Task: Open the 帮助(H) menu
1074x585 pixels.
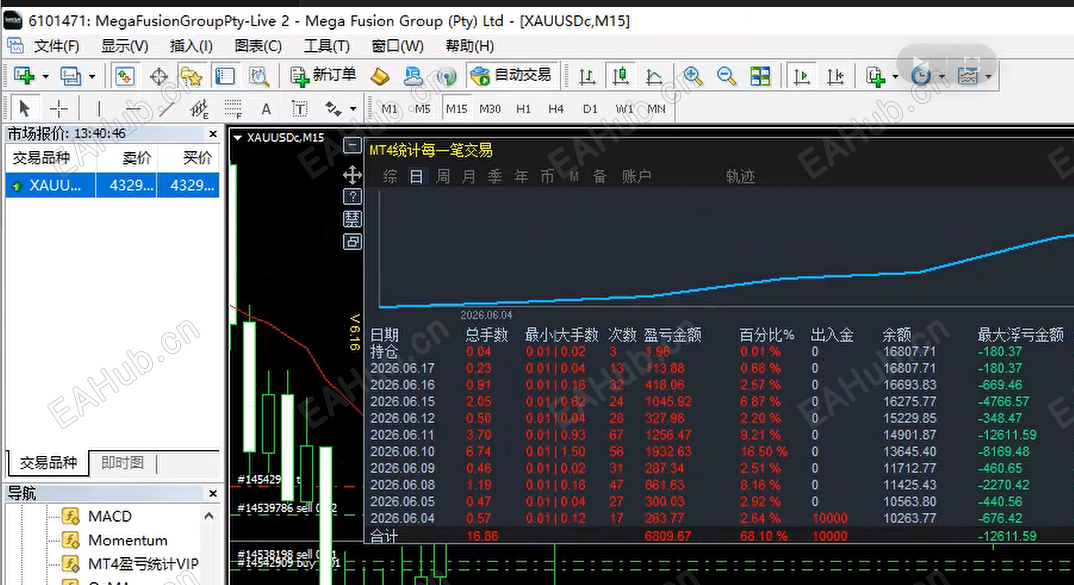Action: [x=470, y=46]
